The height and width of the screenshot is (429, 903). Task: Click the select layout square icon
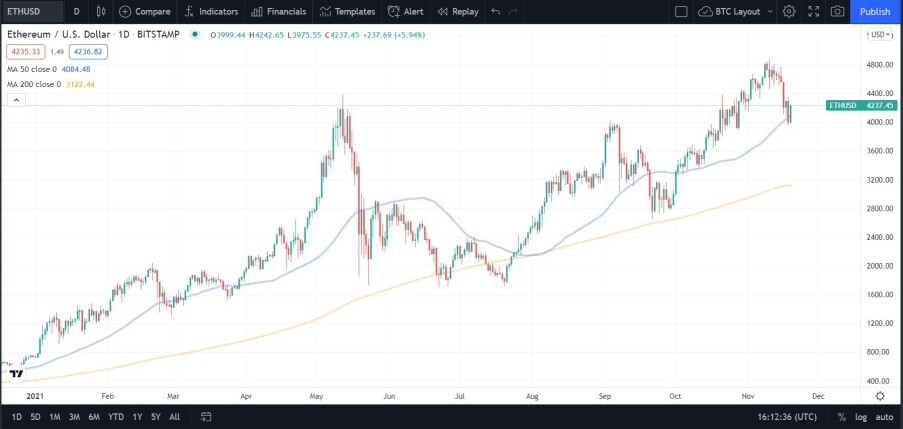(x=681, y=12)
